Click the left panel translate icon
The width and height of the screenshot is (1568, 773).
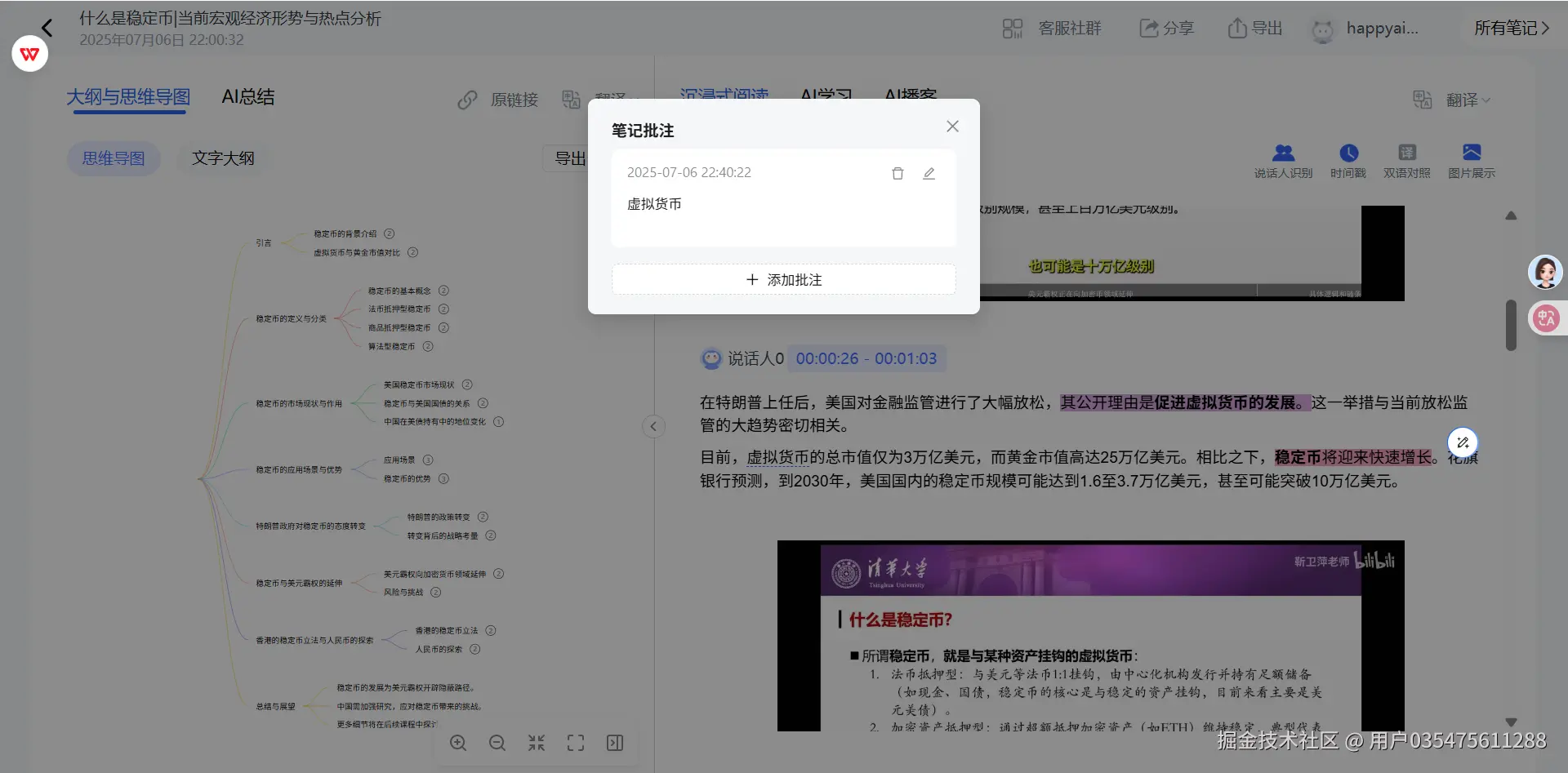(x=571, y=100)
